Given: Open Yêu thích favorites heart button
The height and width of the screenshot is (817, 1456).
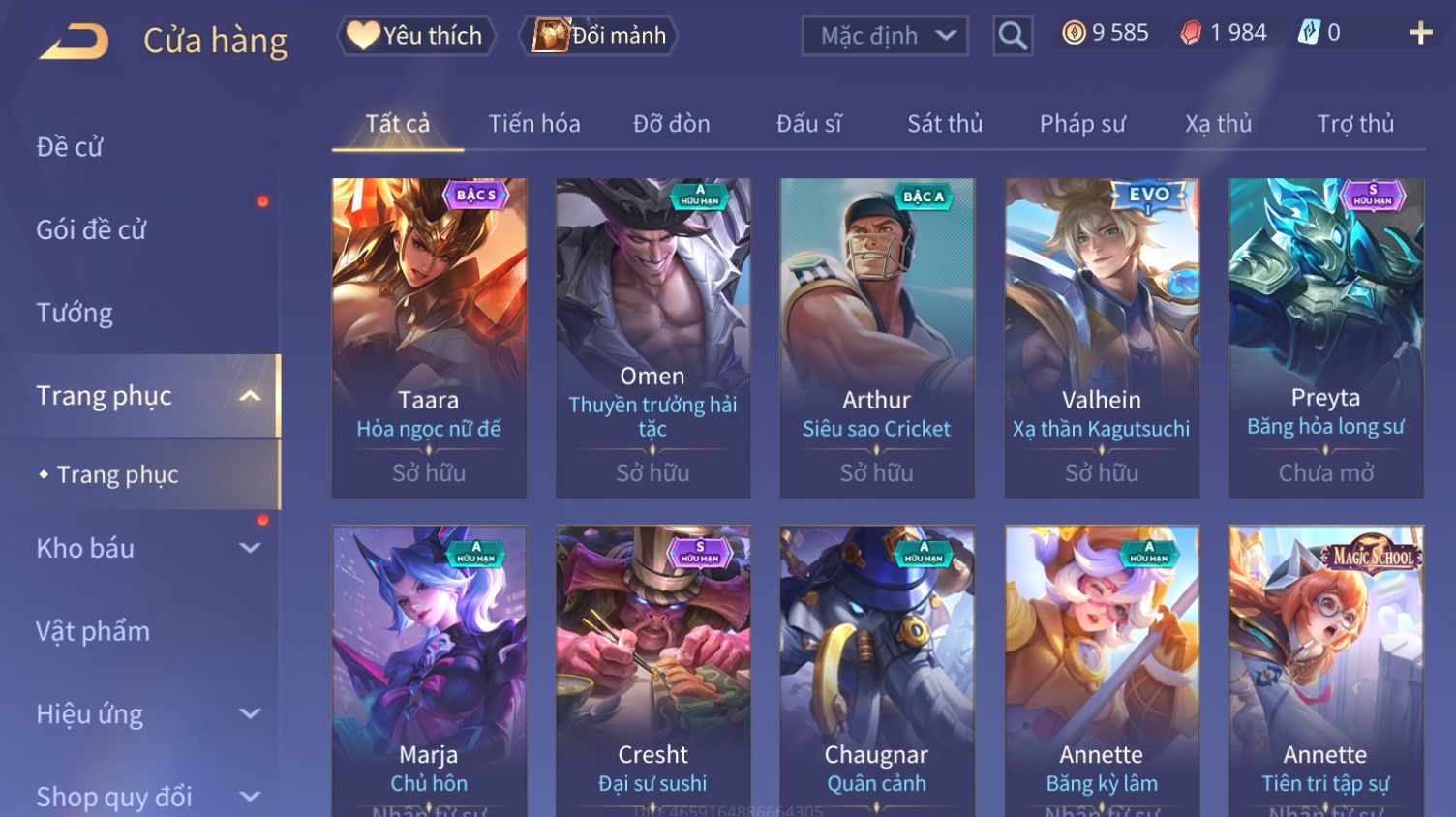Looking at the screenshot, I should click(415, 36).
